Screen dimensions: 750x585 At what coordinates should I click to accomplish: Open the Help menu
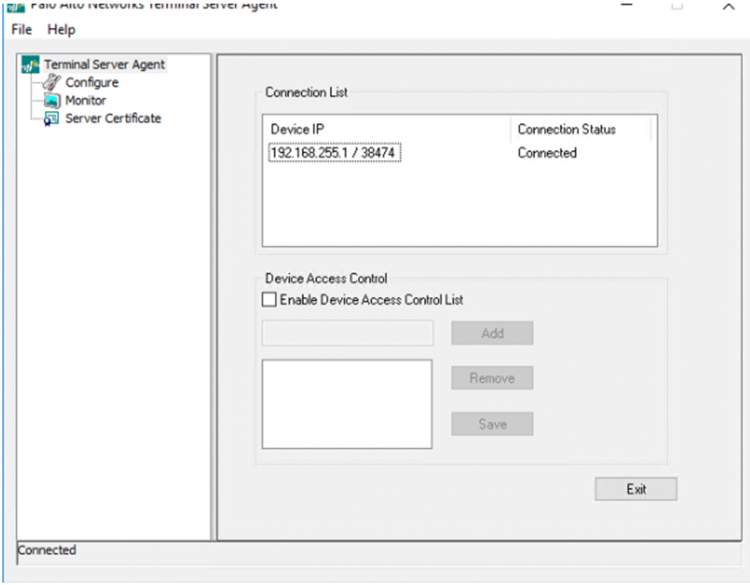click(x=61, y=30)
